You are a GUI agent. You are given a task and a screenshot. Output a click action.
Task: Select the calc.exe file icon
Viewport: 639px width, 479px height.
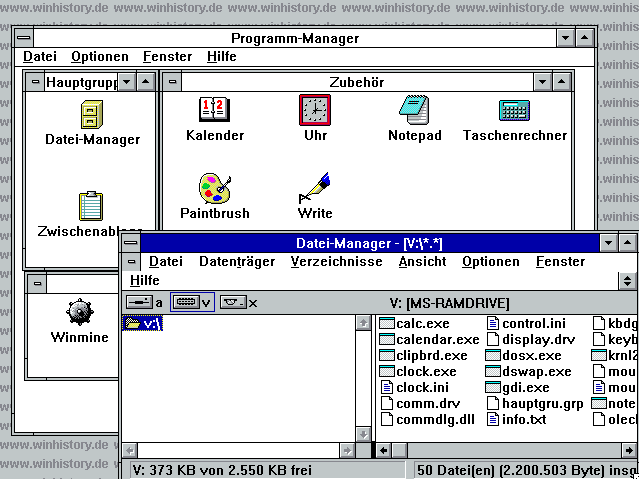tap(387, 324)
